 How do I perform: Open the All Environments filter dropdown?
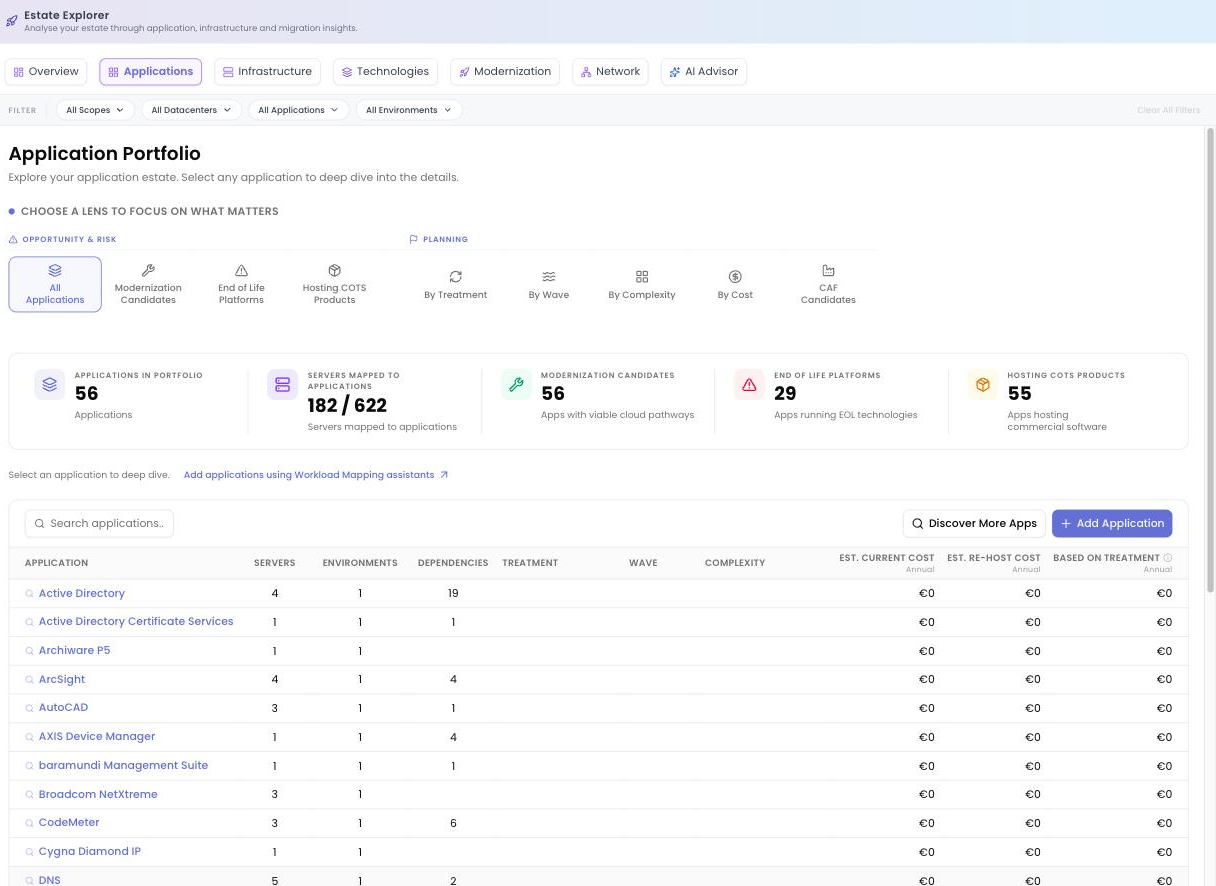tap(408, 110)
